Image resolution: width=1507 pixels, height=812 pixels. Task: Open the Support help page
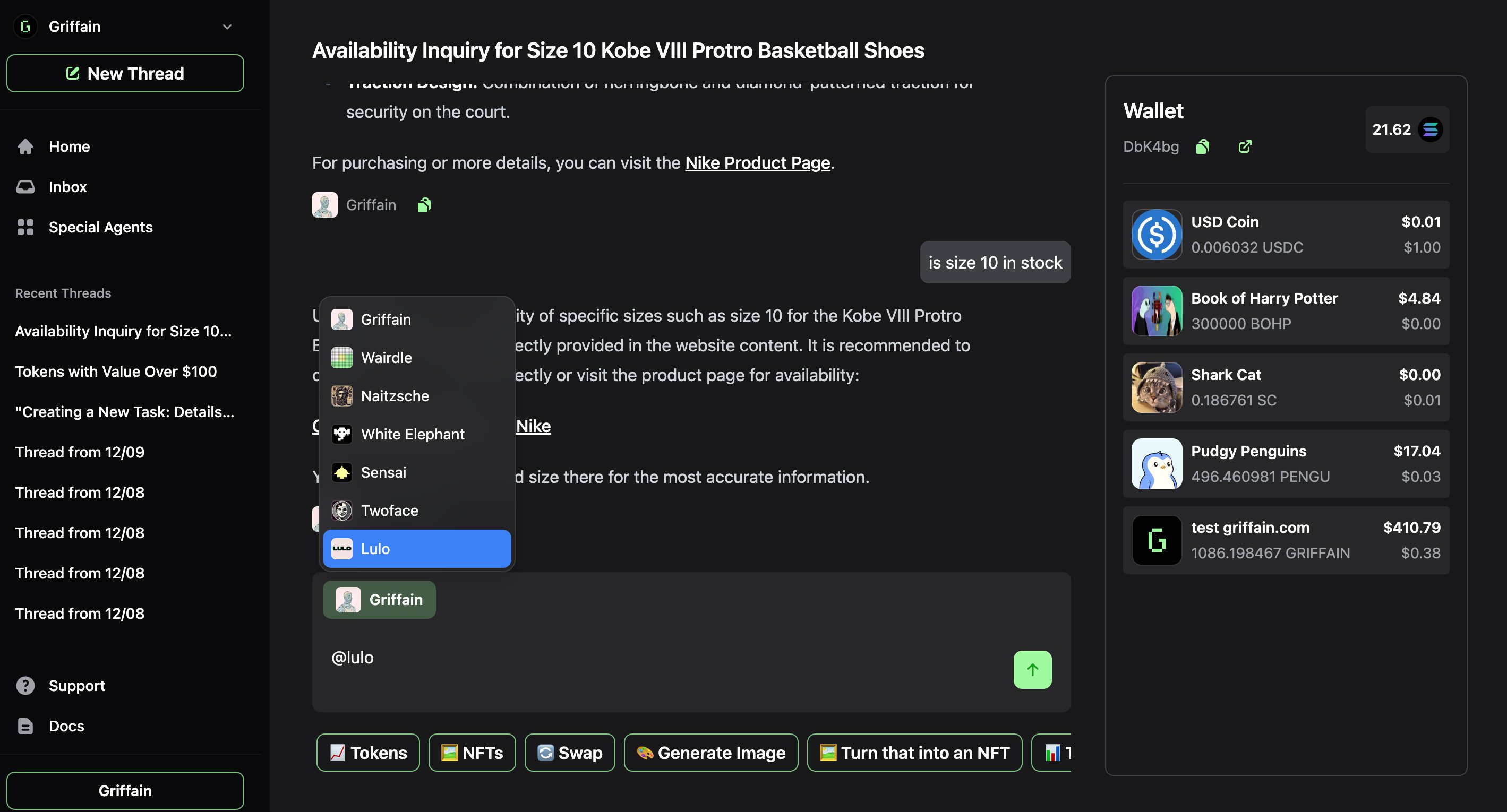click(76, 686)
